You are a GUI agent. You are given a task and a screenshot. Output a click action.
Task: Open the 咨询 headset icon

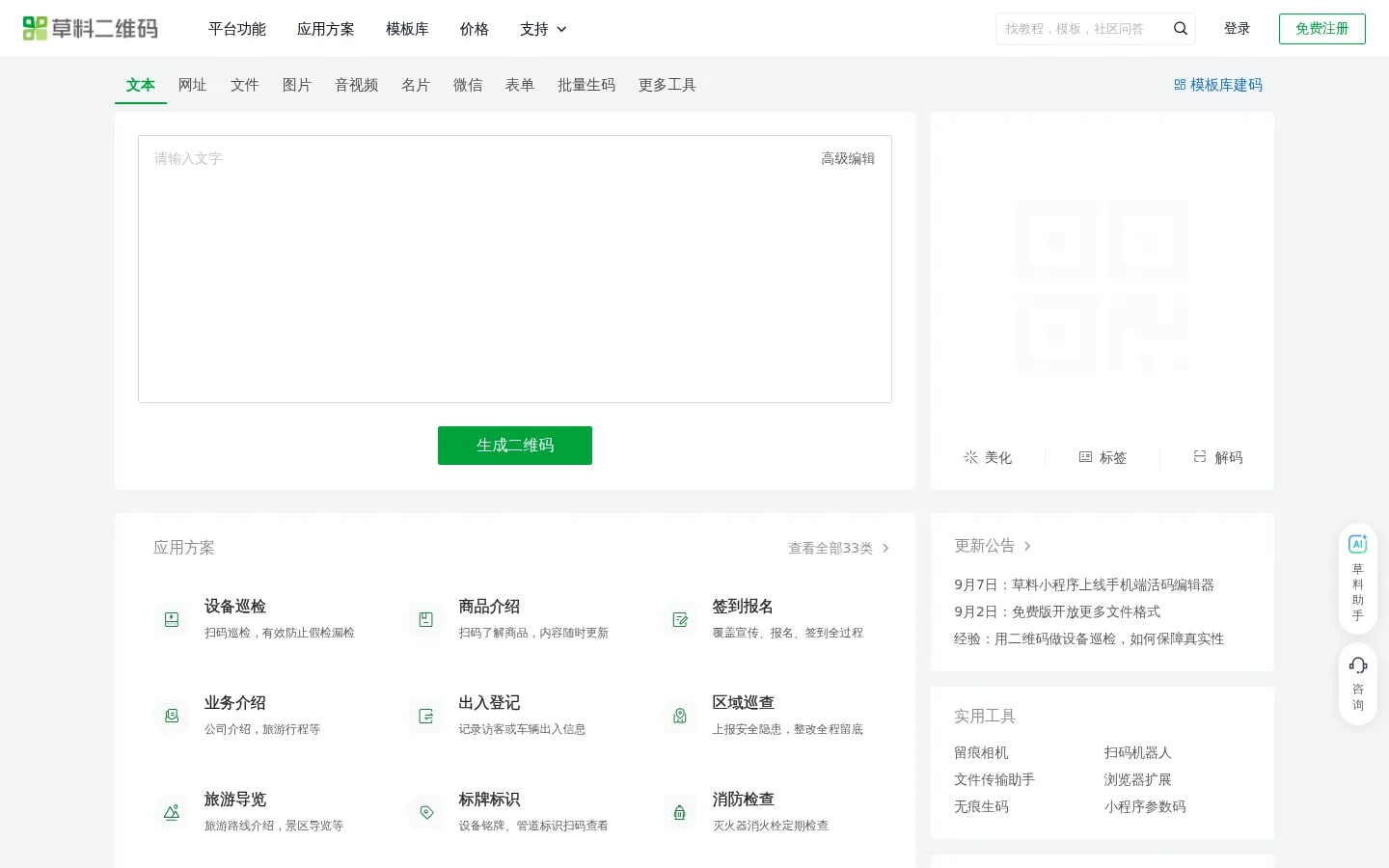coord(1358,665)
